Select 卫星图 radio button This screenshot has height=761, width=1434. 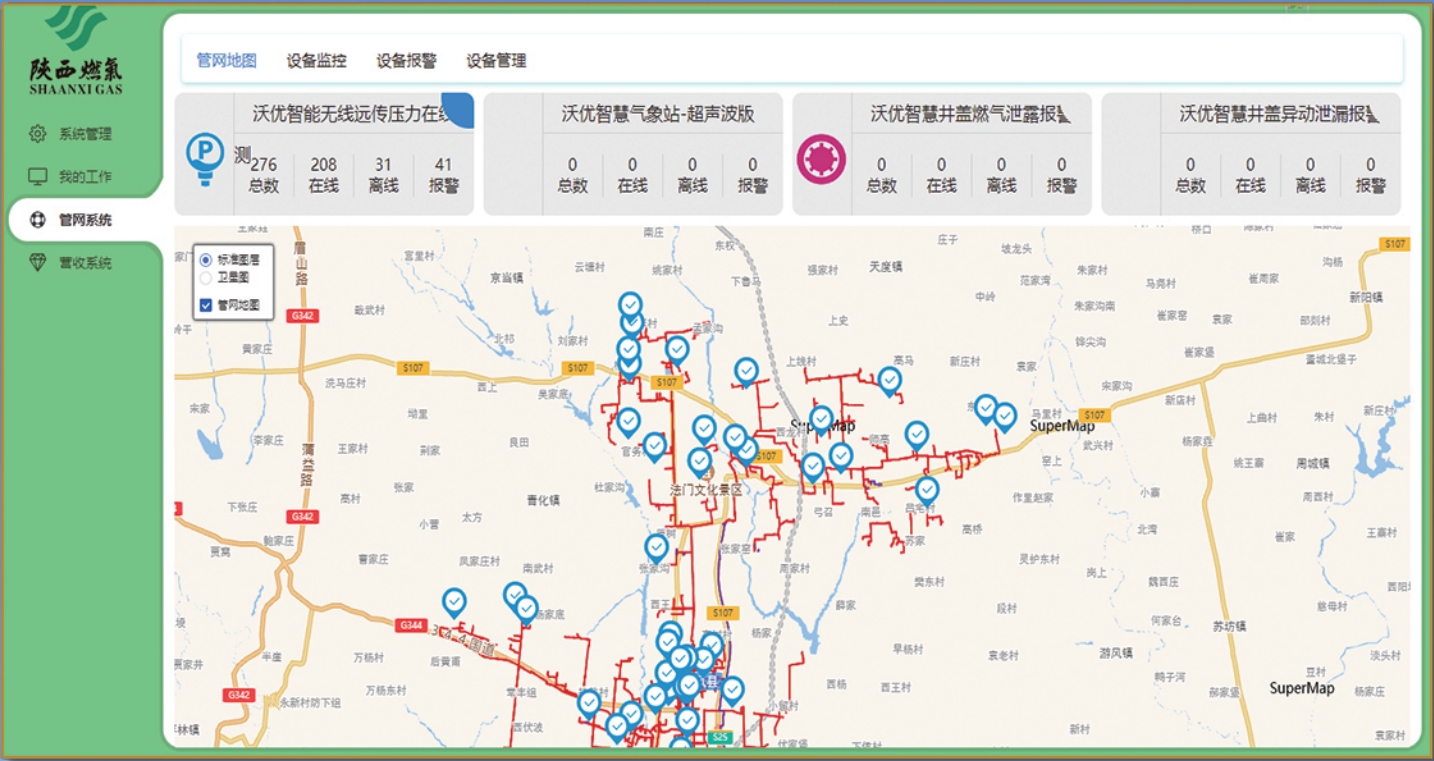206,278
